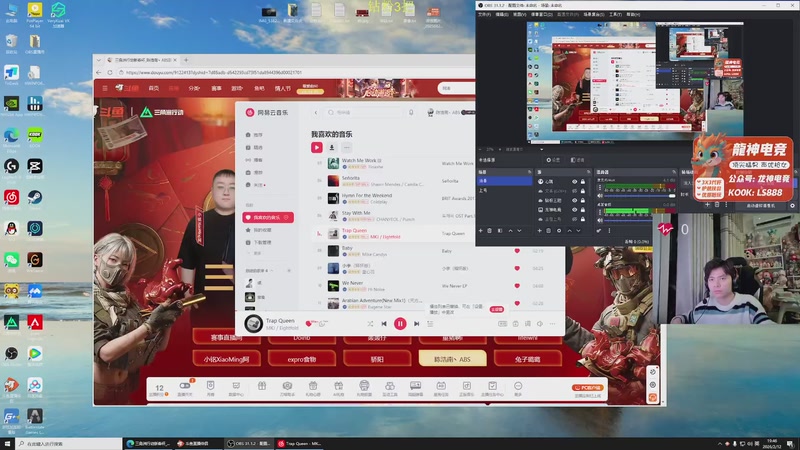Open the highlighted red liked music sidebar item
Viewport: 800px width, 450px height.
pyautogui.click(x=268, y=217)
